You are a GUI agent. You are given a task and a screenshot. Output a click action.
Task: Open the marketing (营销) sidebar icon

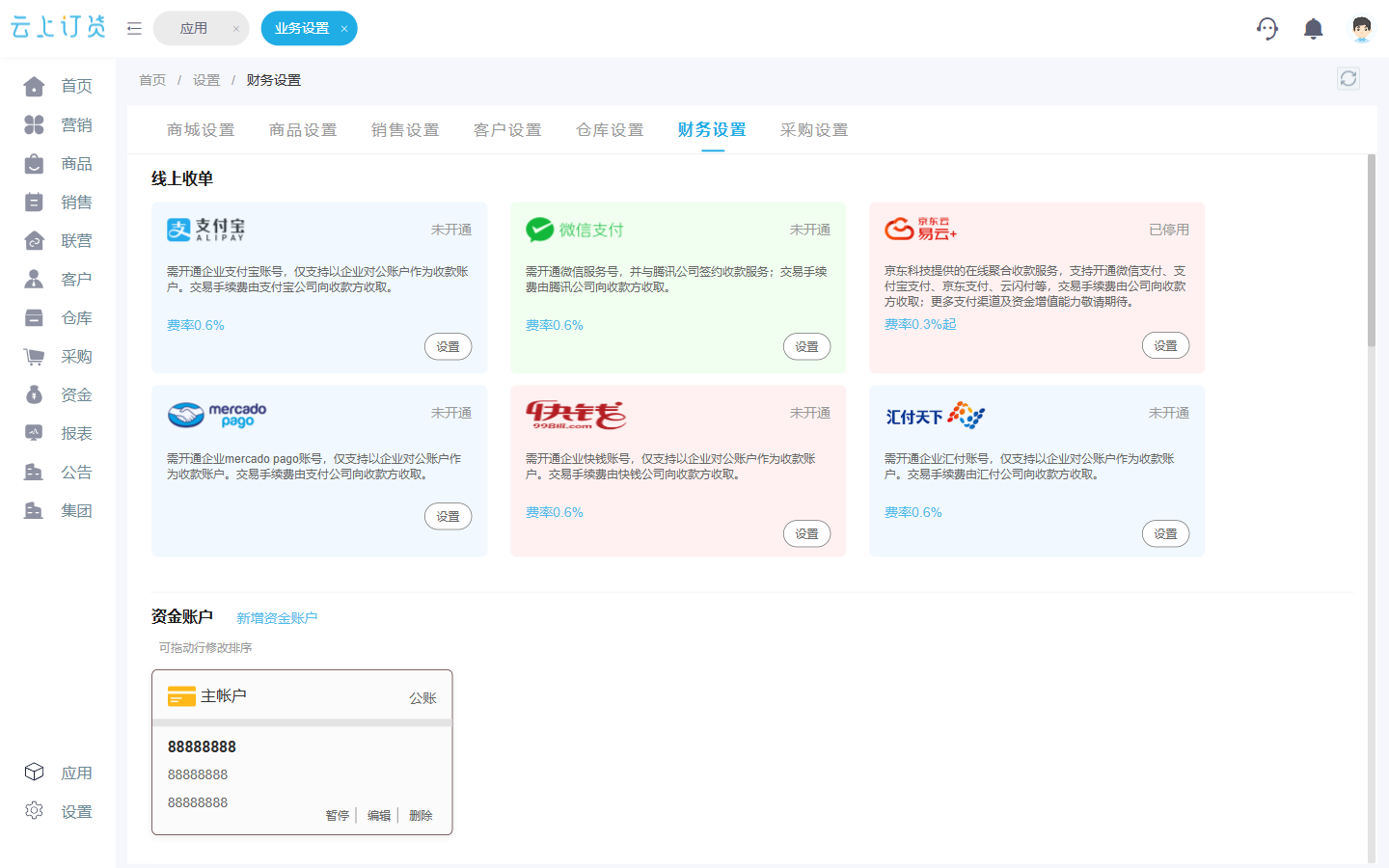[34, 124]
